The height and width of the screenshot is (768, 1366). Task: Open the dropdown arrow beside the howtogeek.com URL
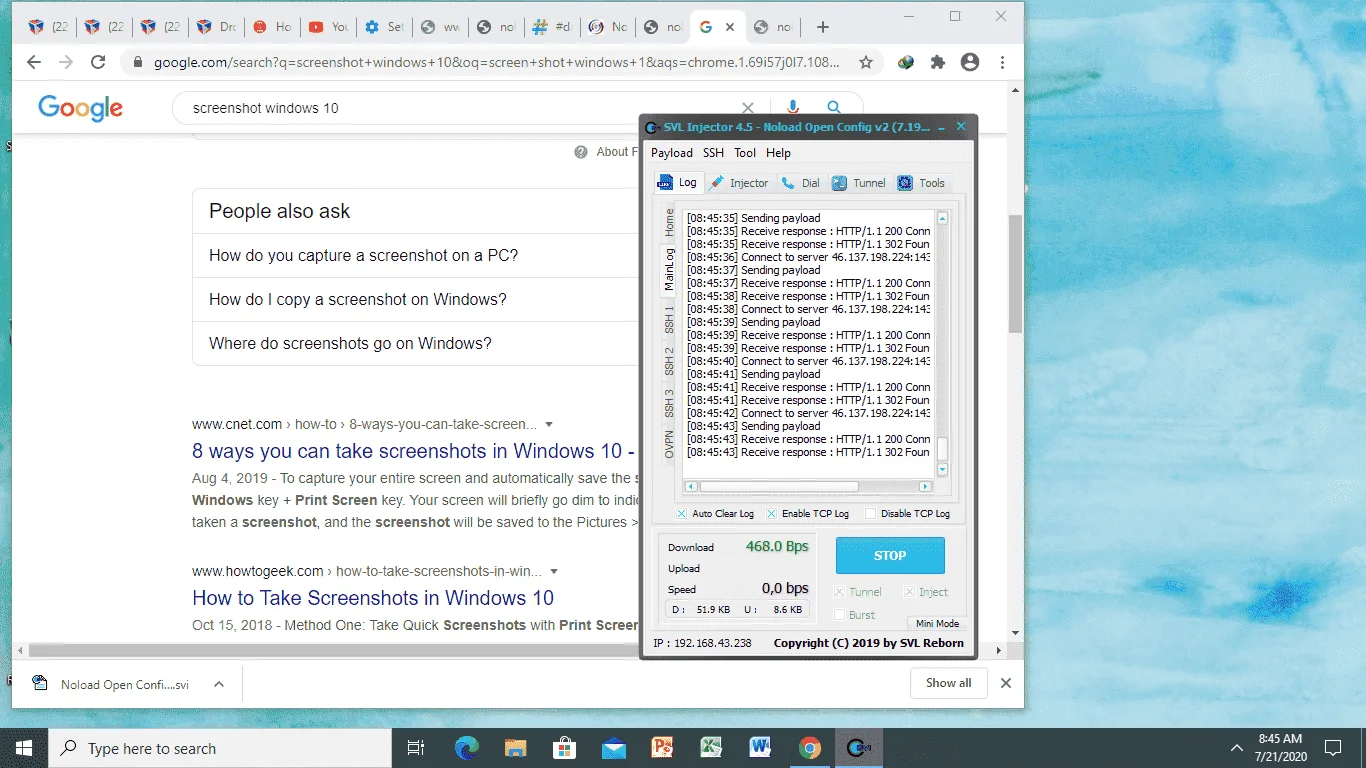pyautogui.click(x=554, y=572)
